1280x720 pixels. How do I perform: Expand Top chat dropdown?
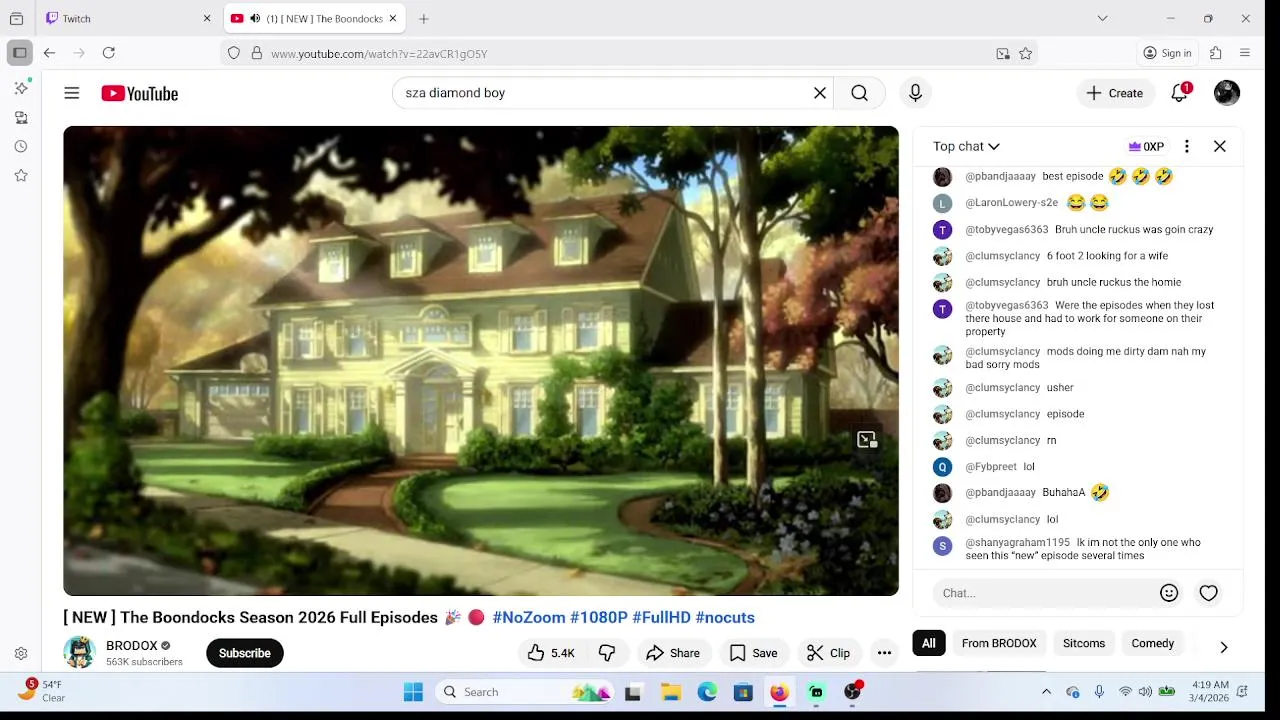pos(966,147)
